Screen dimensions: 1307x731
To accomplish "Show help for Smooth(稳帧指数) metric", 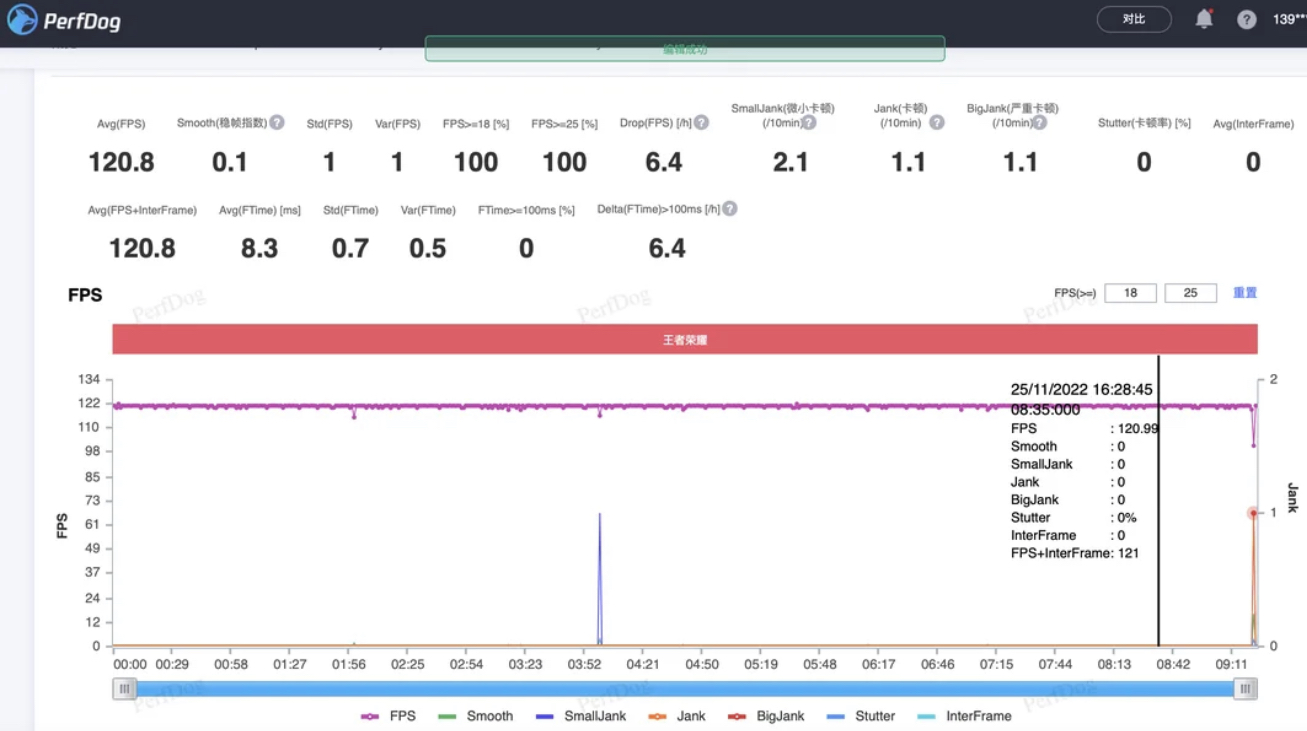I will (x=277, y=122).
